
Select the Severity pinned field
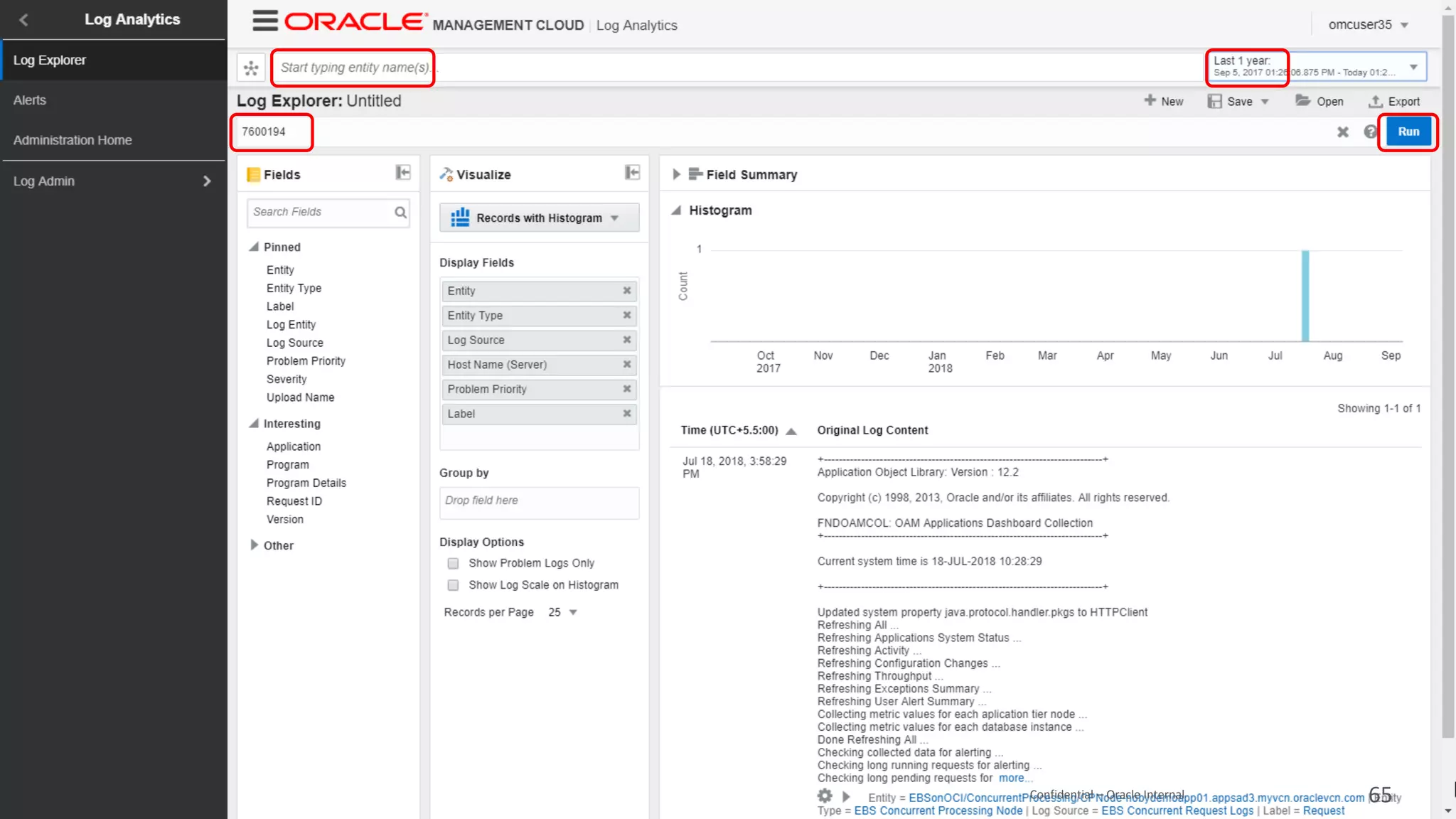click(x=287, y=379)
